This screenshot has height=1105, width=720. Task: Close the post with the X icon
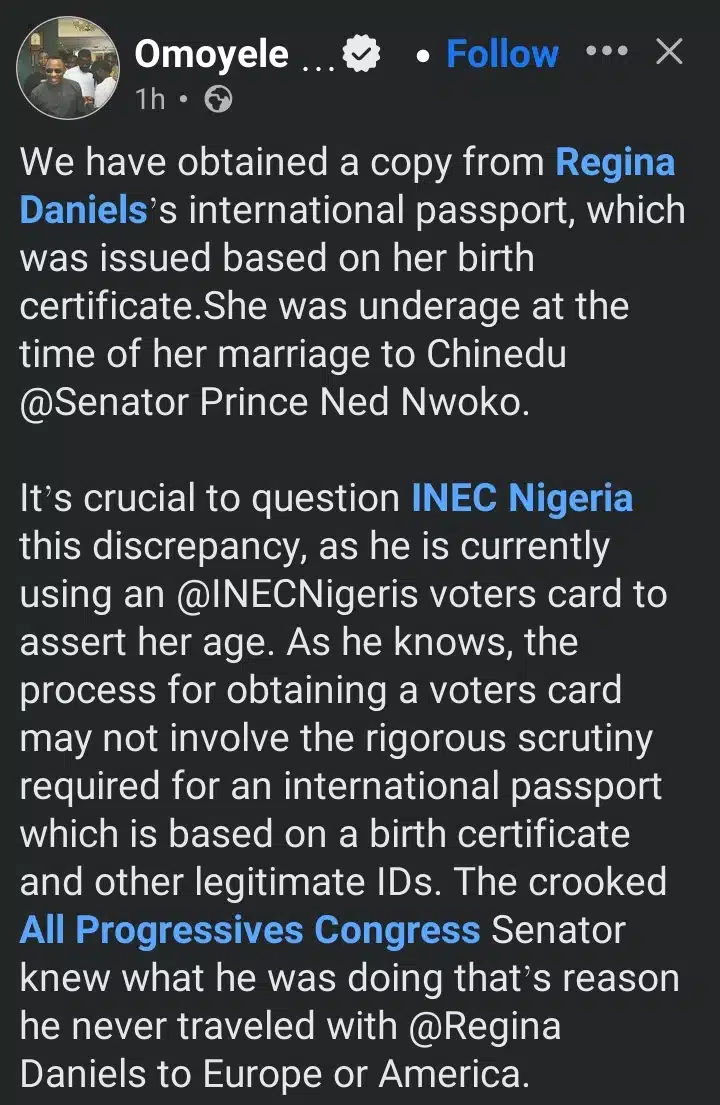tap(669, 52)
